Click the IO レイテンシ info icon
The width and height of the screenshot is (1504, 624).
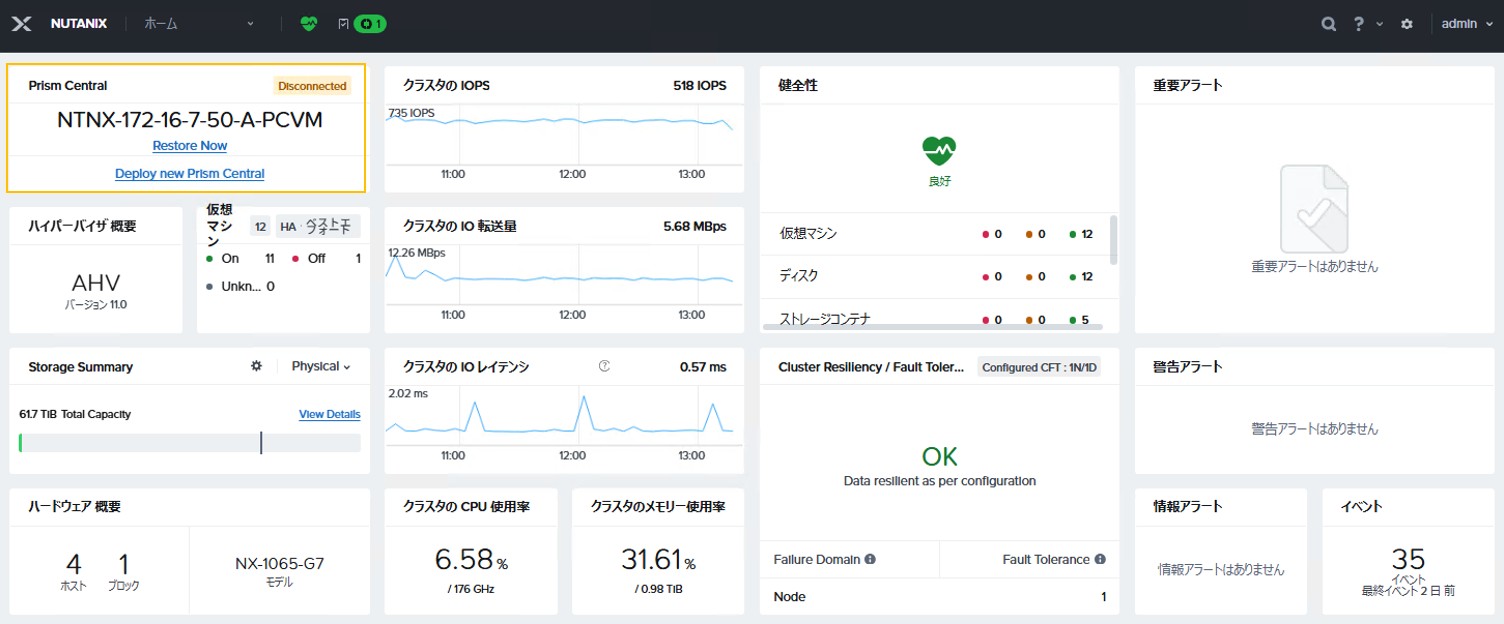[x=604, y=367]
